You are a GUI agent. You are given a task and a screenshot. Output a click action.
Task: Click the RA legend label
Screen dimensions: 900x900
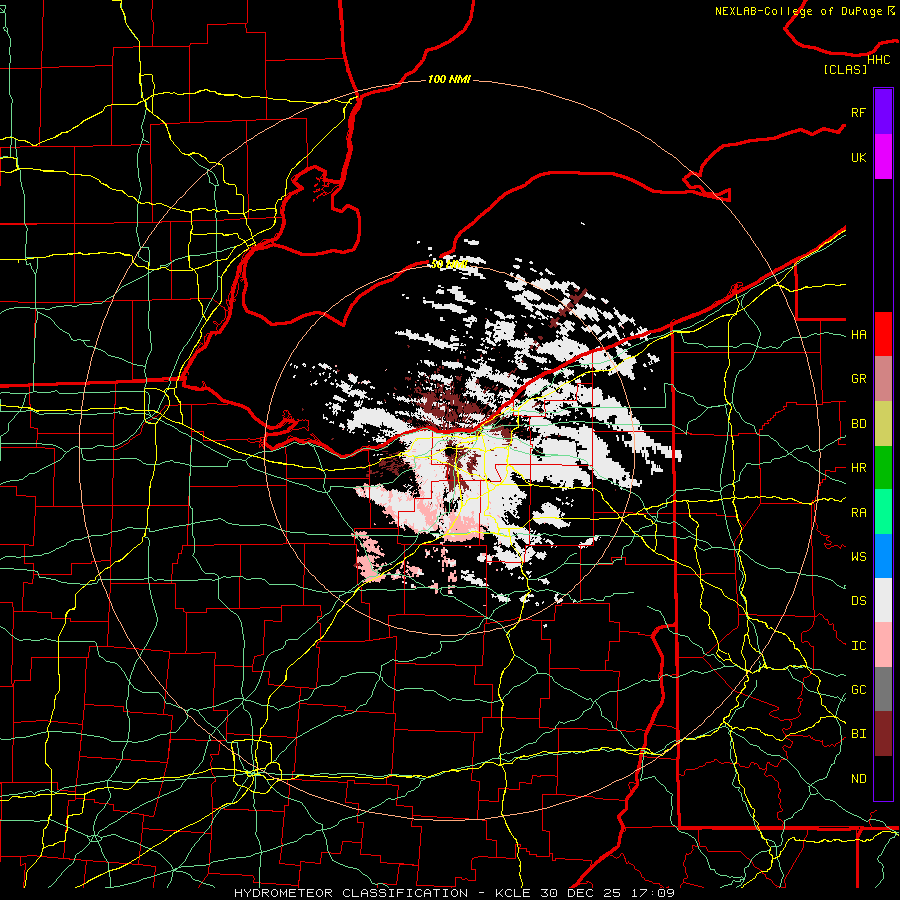click(x=858, y=512)
